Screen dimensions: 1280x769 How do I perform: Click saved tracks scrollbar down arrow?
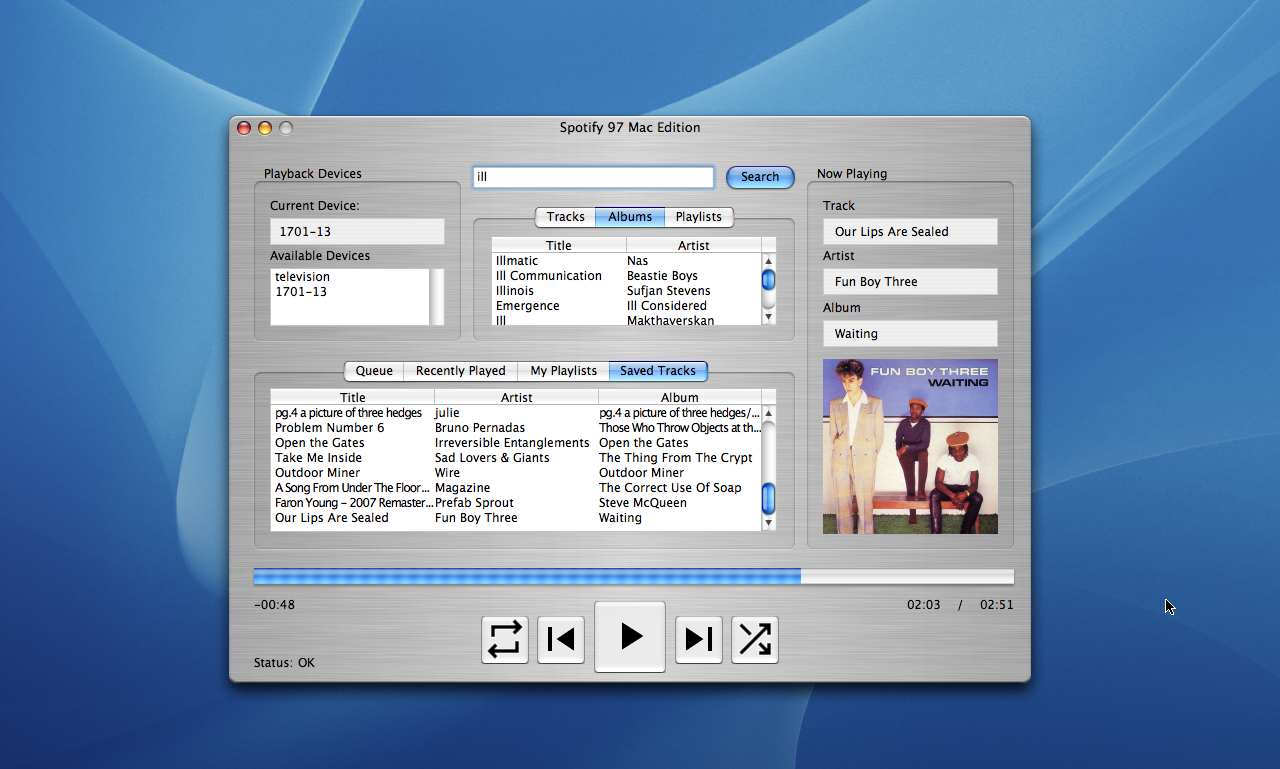coord(769,522)
